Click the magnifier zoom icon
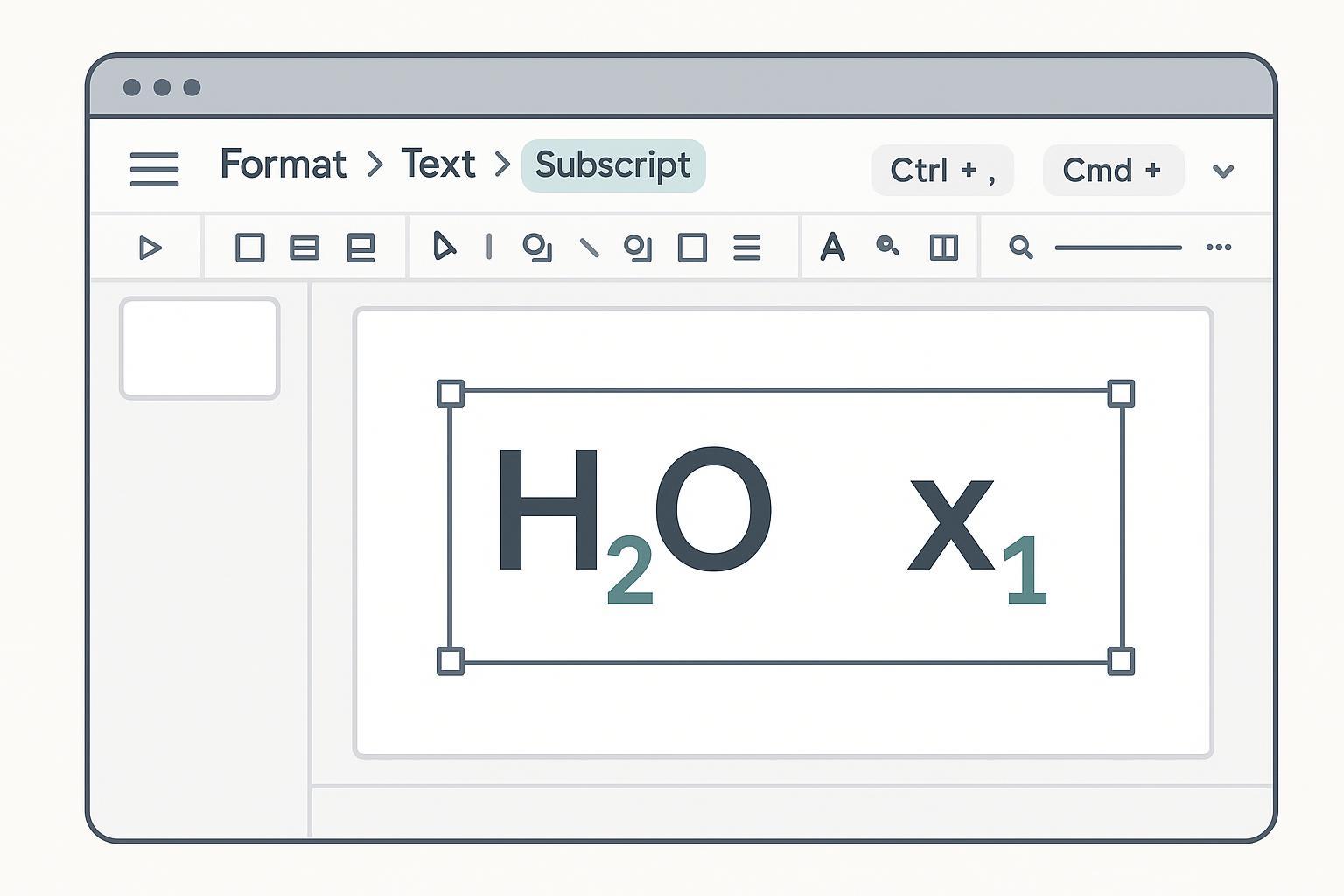This screenshot has height=896, width=1344. [1020, 248]
